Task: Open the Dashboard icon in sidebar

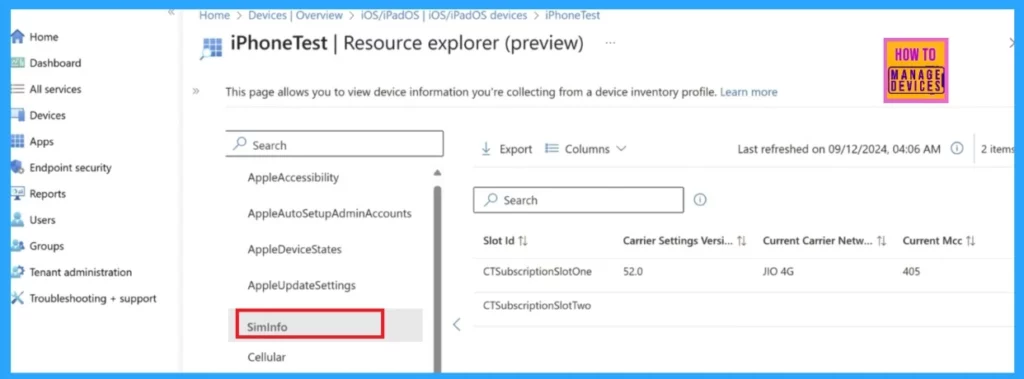Action: (x=18, y=63)
